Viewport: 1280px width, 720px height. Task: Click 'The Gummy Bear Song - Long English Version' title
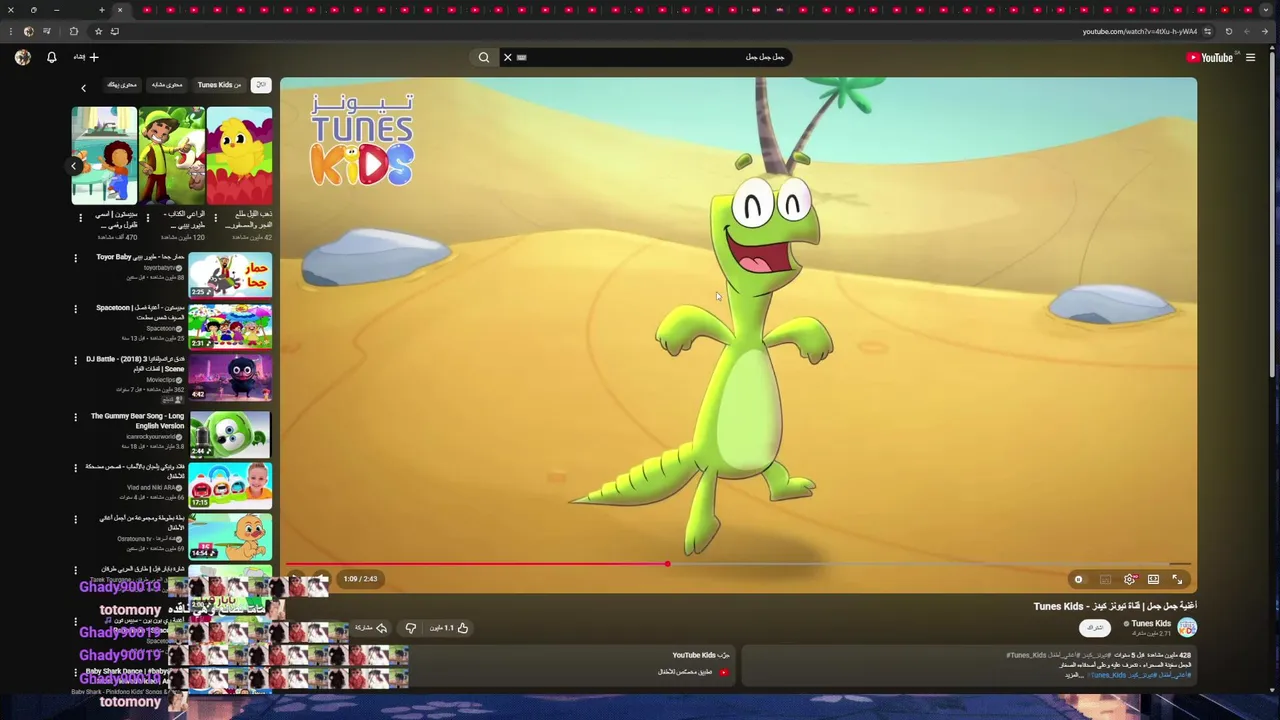pos(138,421)
